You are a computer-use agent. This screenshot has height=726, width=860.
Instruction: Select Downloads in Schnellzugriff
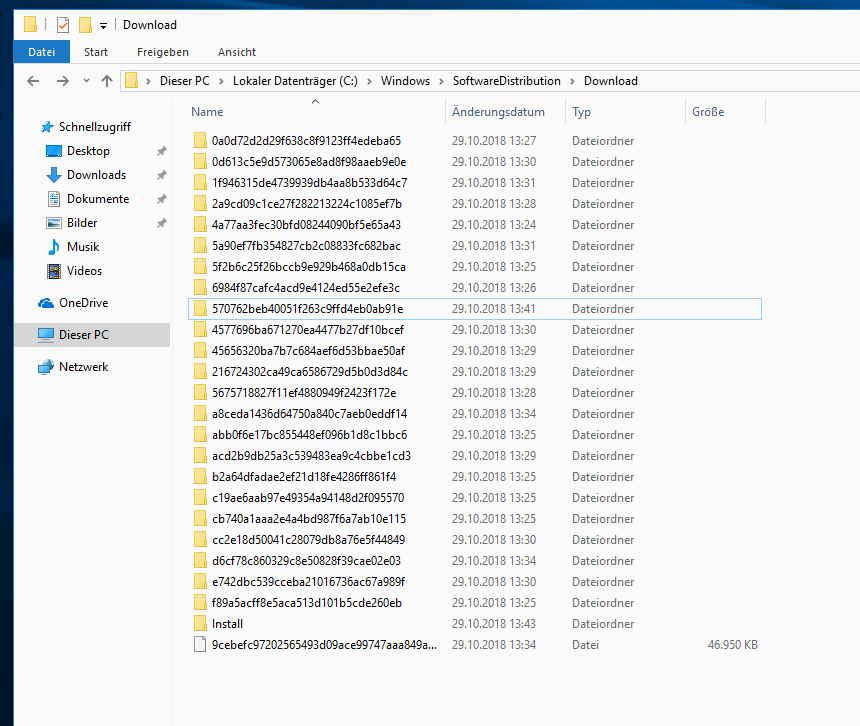click(x=97, y=175)
